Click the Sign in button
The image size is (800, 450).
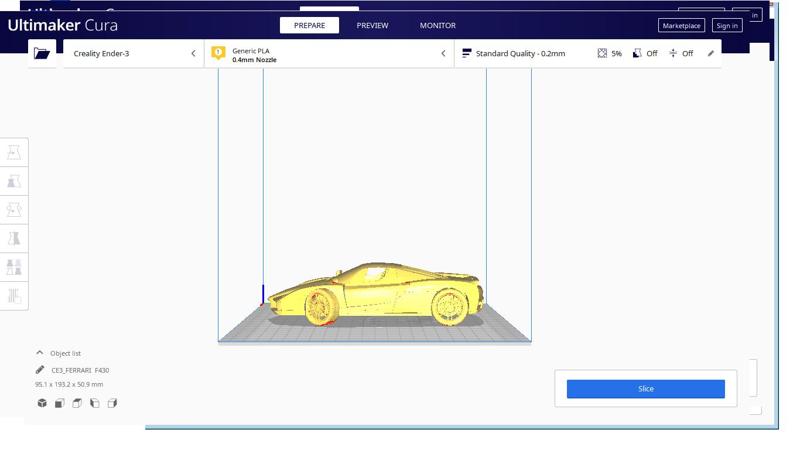[727, 26]
